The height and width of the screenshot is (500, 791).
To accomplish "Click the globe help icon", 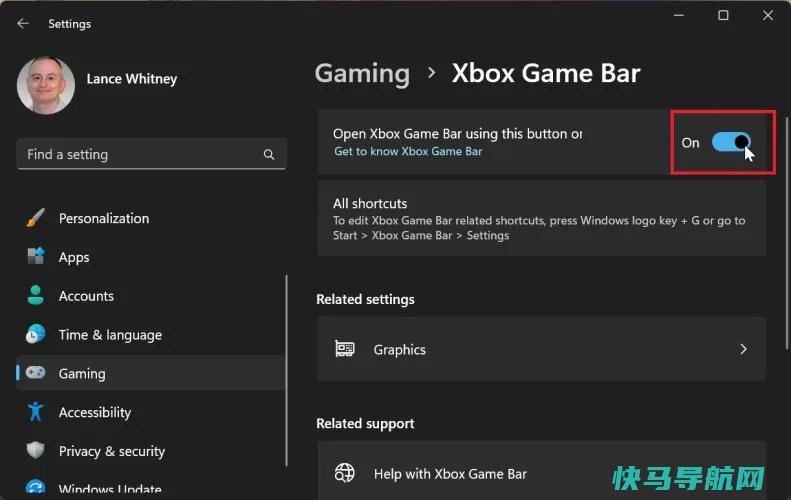I will click(345, 473).
